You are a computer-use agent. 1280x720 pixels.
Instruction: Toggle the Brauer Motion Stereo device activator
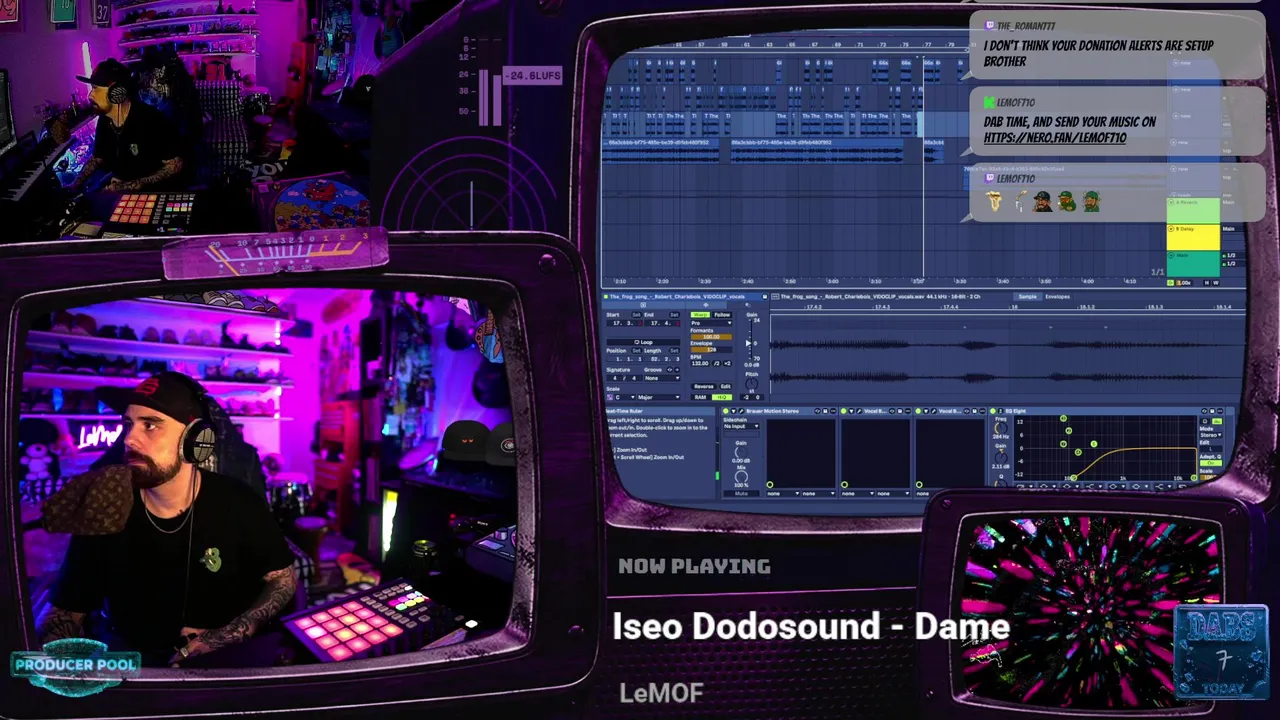[x=726, y=411]
